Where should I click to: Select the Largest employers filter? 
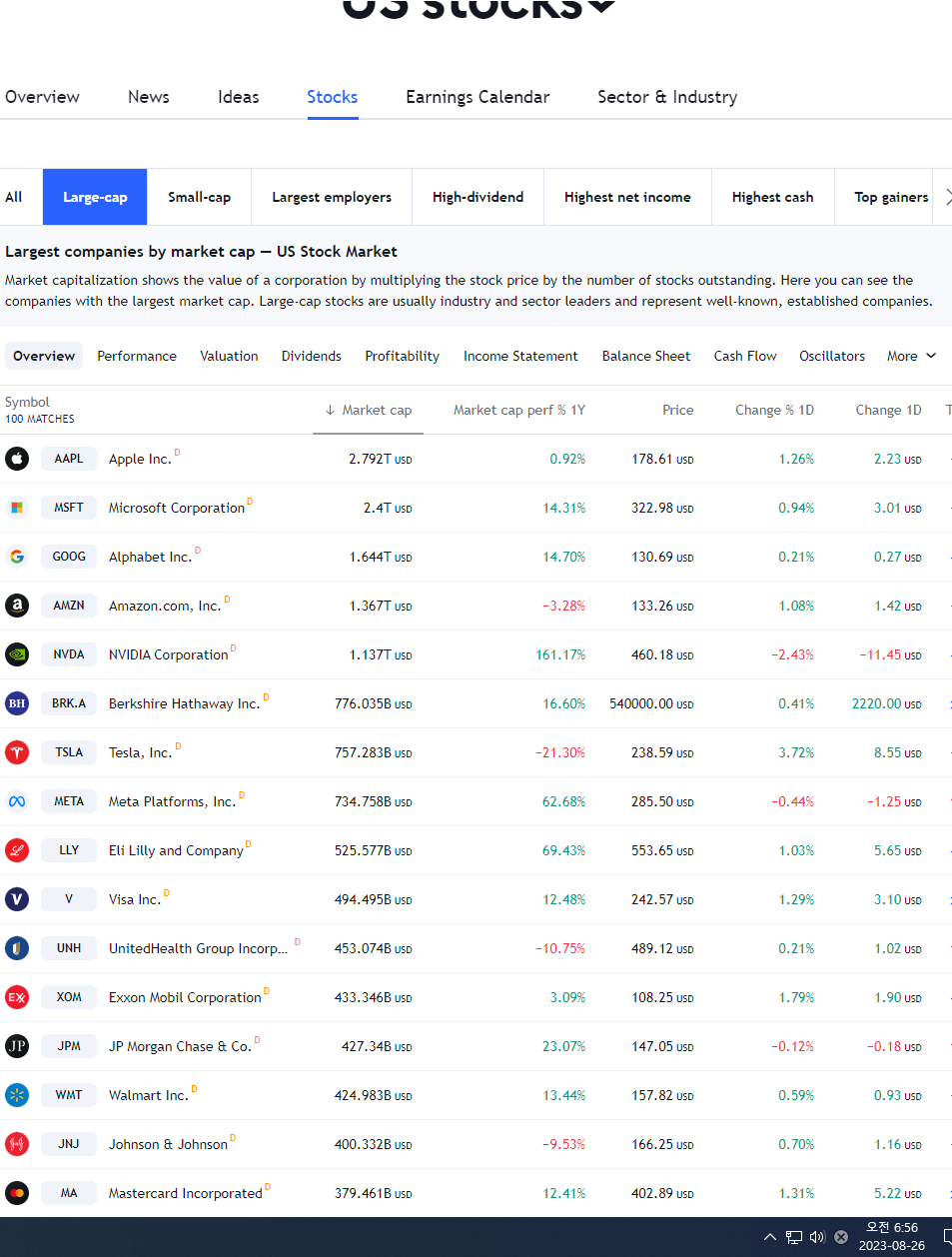point(332,197)
